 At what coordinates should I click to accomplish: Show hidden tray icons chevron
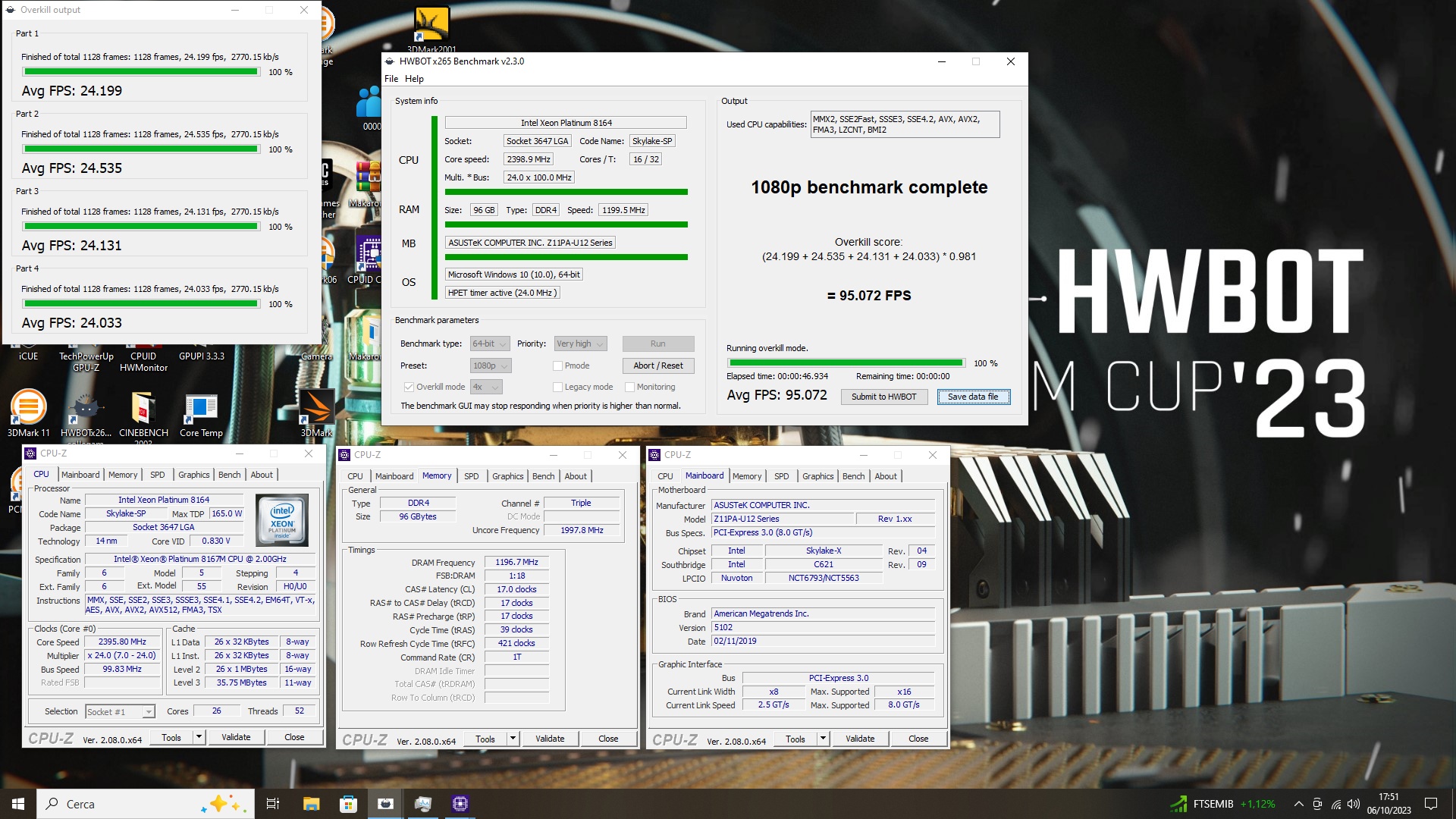click(1298, 804)
